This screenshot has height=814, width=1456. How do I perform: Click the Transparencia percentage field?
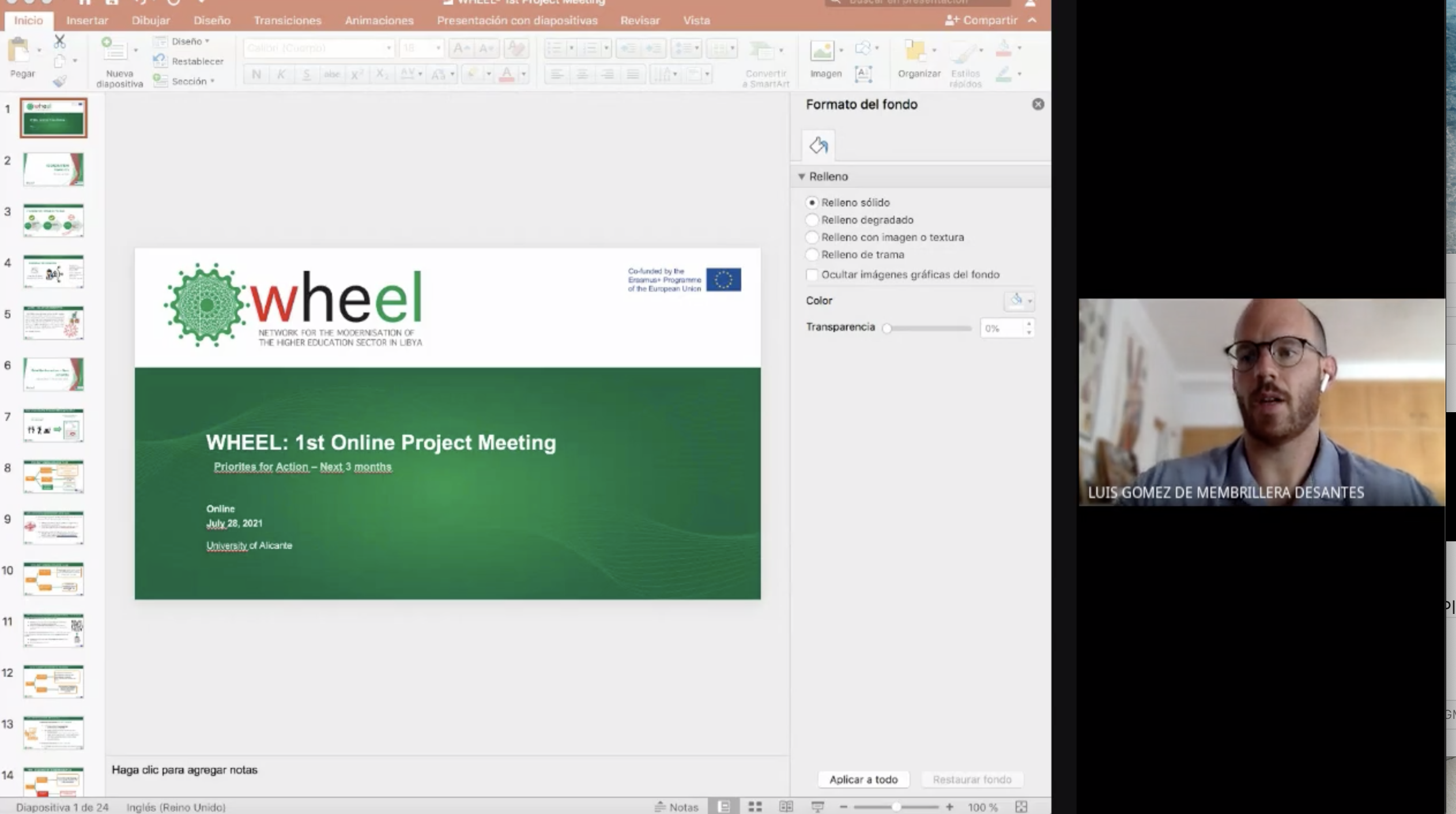1002,329
